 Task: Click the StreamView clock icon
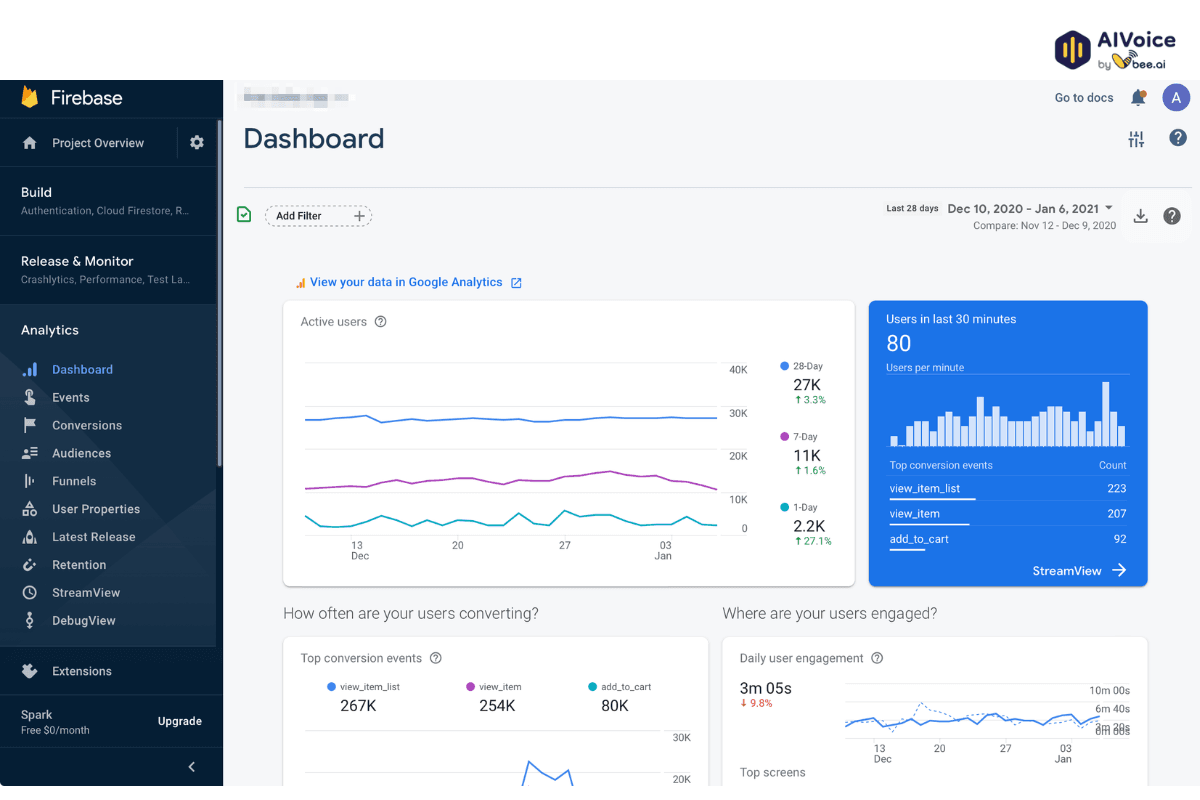(x=30, y=593)
